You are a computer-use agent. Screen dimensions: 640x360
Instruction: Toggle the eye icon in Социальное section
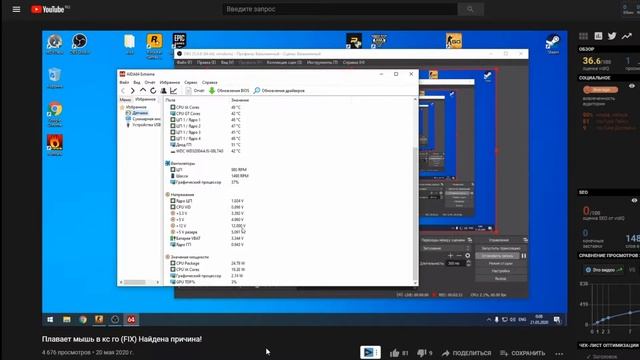632,86
